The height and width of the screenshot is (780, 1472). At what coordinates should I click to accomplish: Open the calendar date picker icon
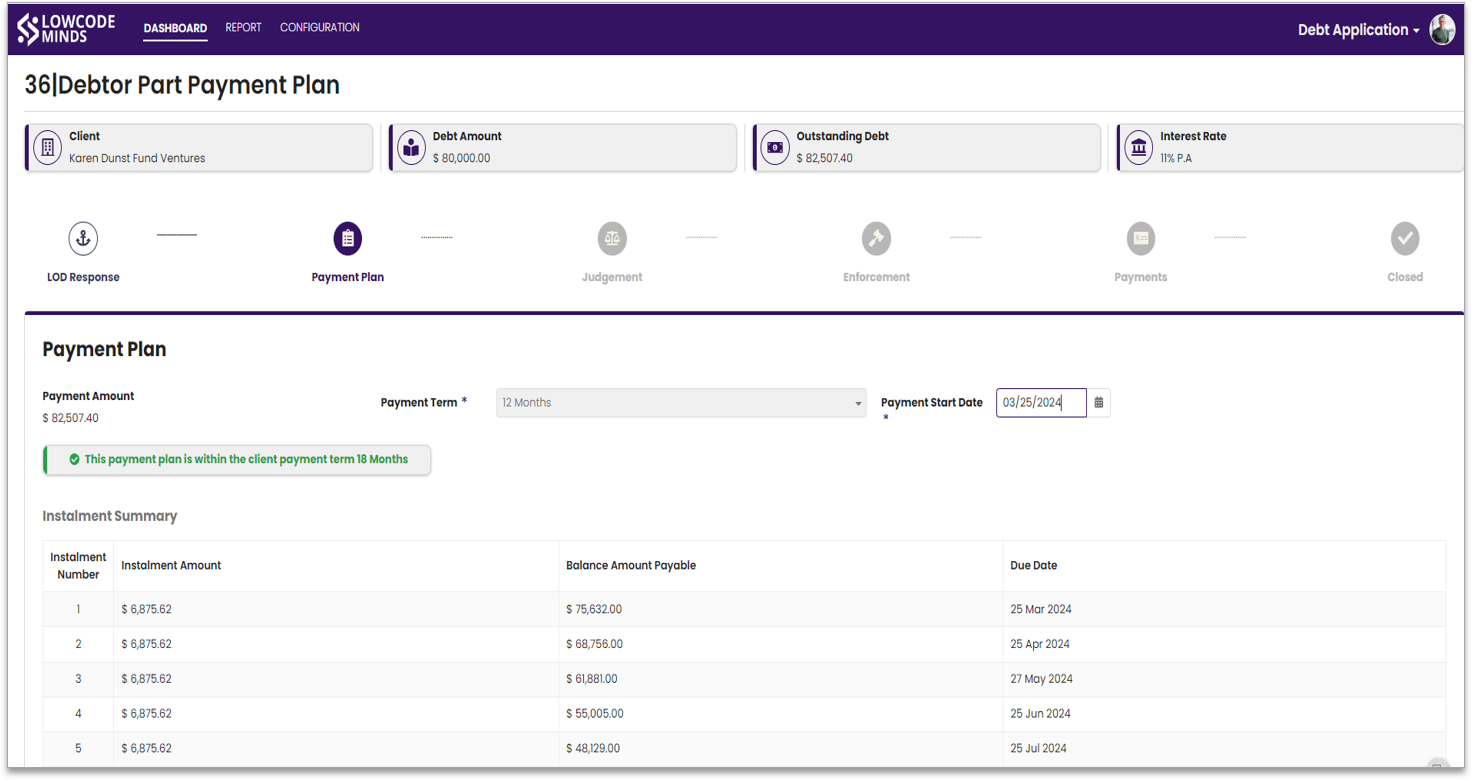coord(1099,403)
